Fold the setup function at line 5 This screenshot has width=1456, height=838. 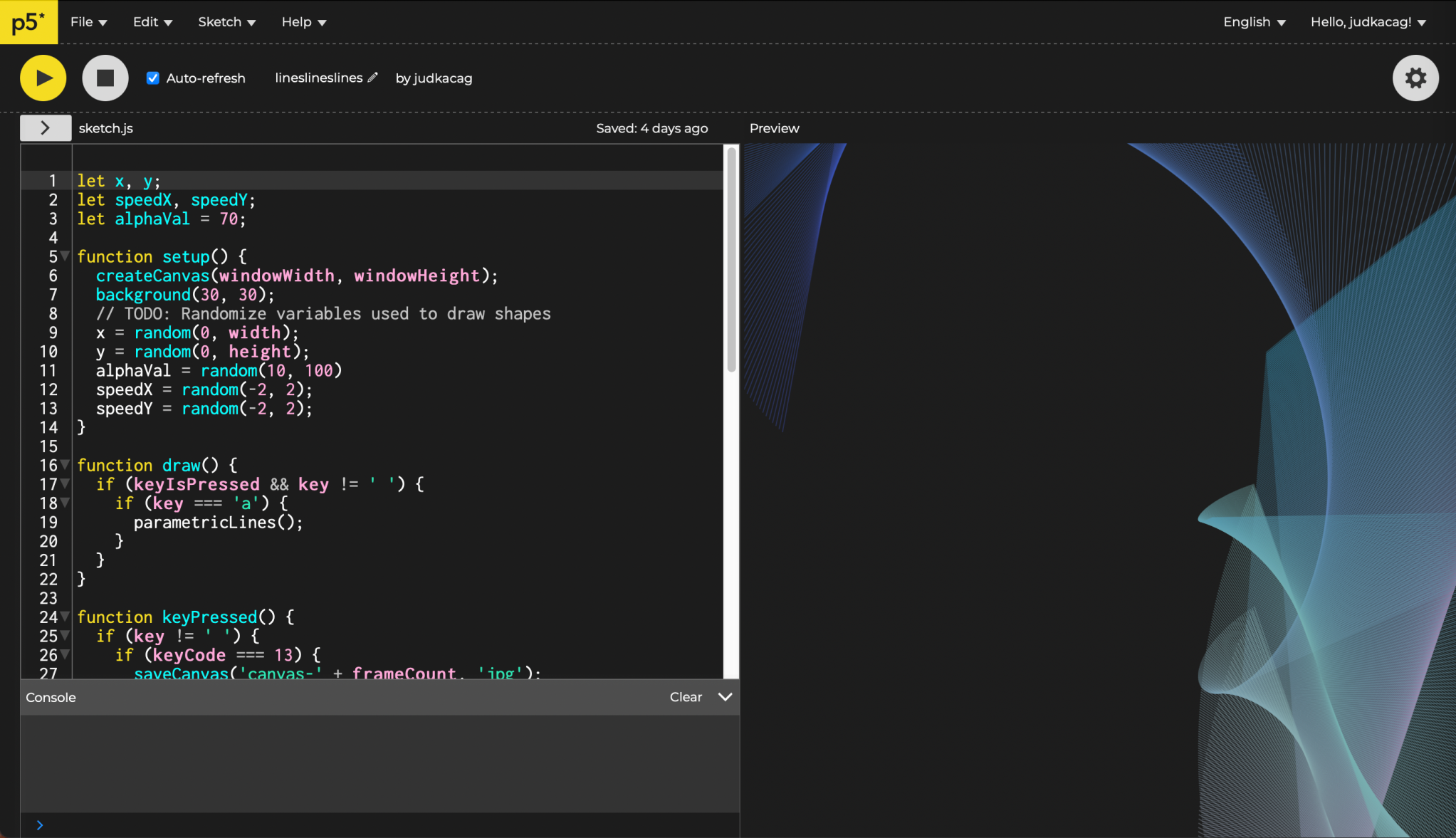point(65,256)
